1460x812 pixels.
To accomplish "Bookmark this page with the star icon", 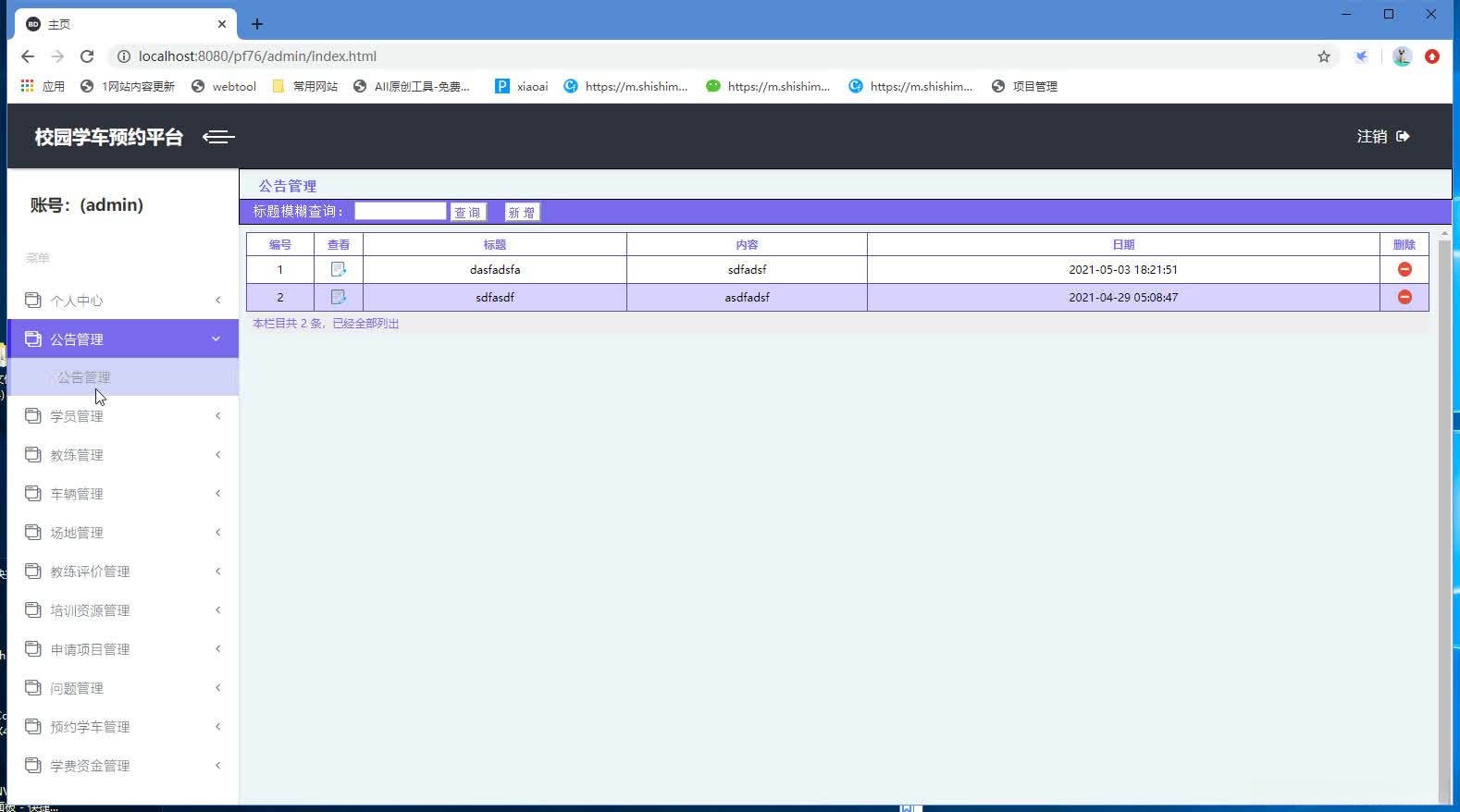I will [x=1324, y=56].
